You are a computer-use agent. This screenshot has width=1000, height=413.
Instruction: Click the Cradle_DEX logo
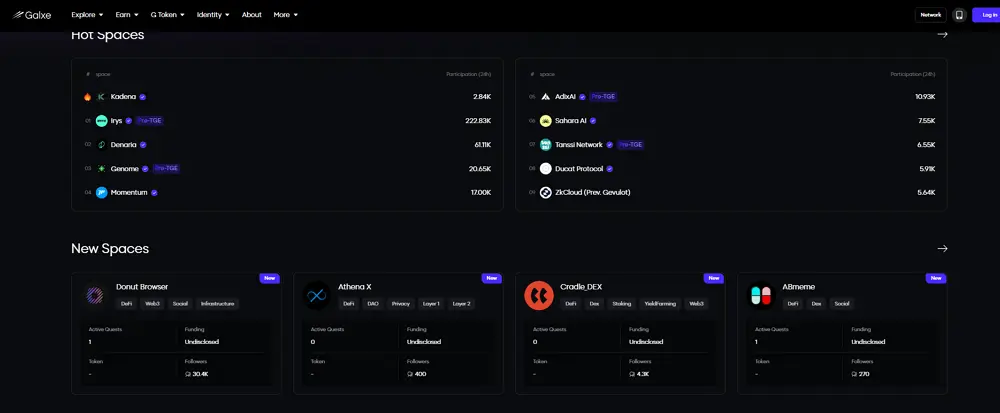pos(538,295)
